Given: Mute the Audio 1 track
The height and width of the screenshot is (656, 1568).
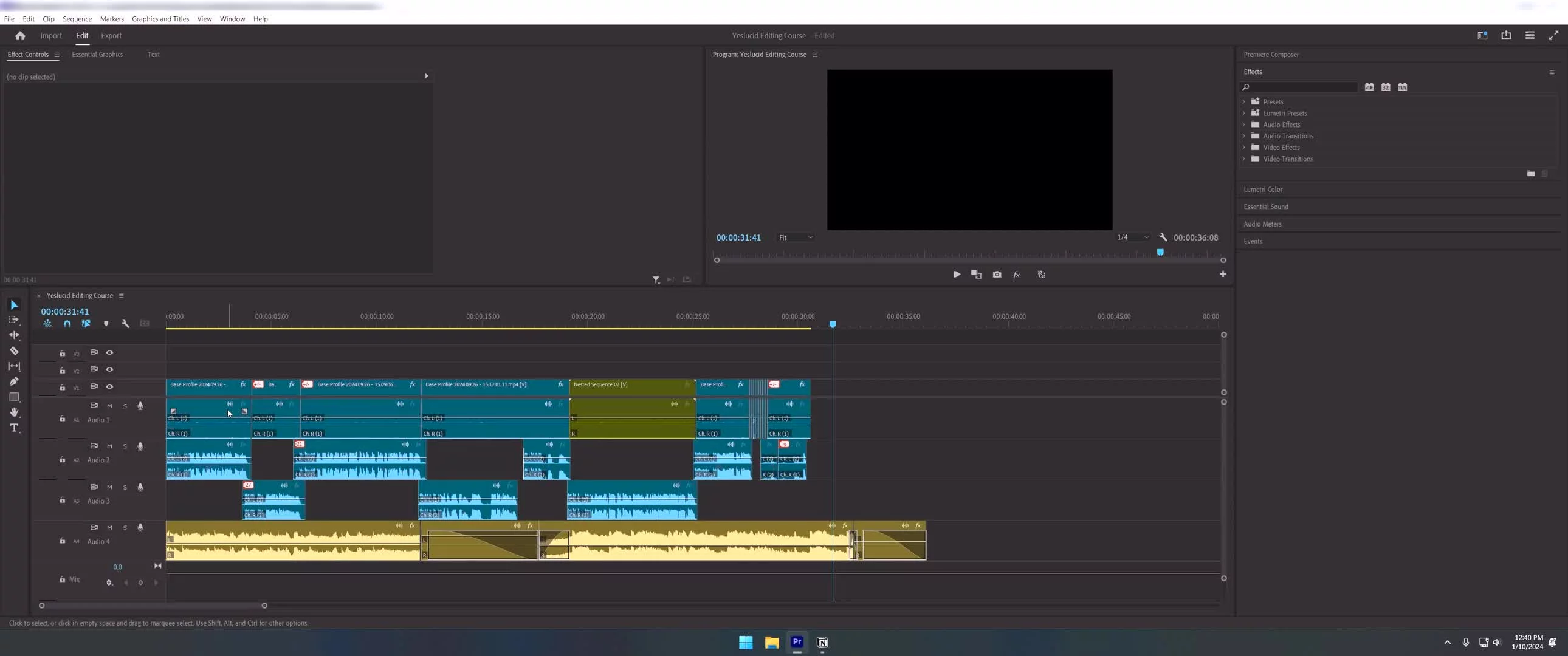Looking at the screenshot, I should click(x=109, y=406).
